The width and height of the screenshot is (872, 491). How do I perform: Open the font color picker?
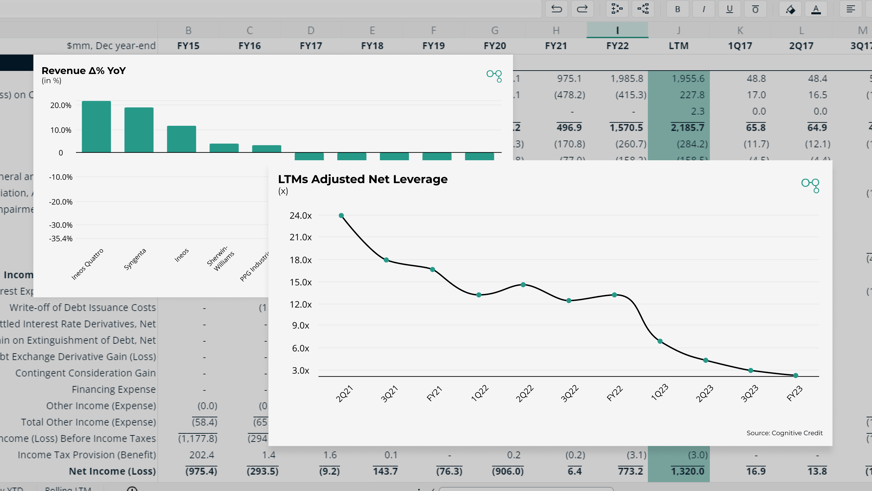[816, 9]
